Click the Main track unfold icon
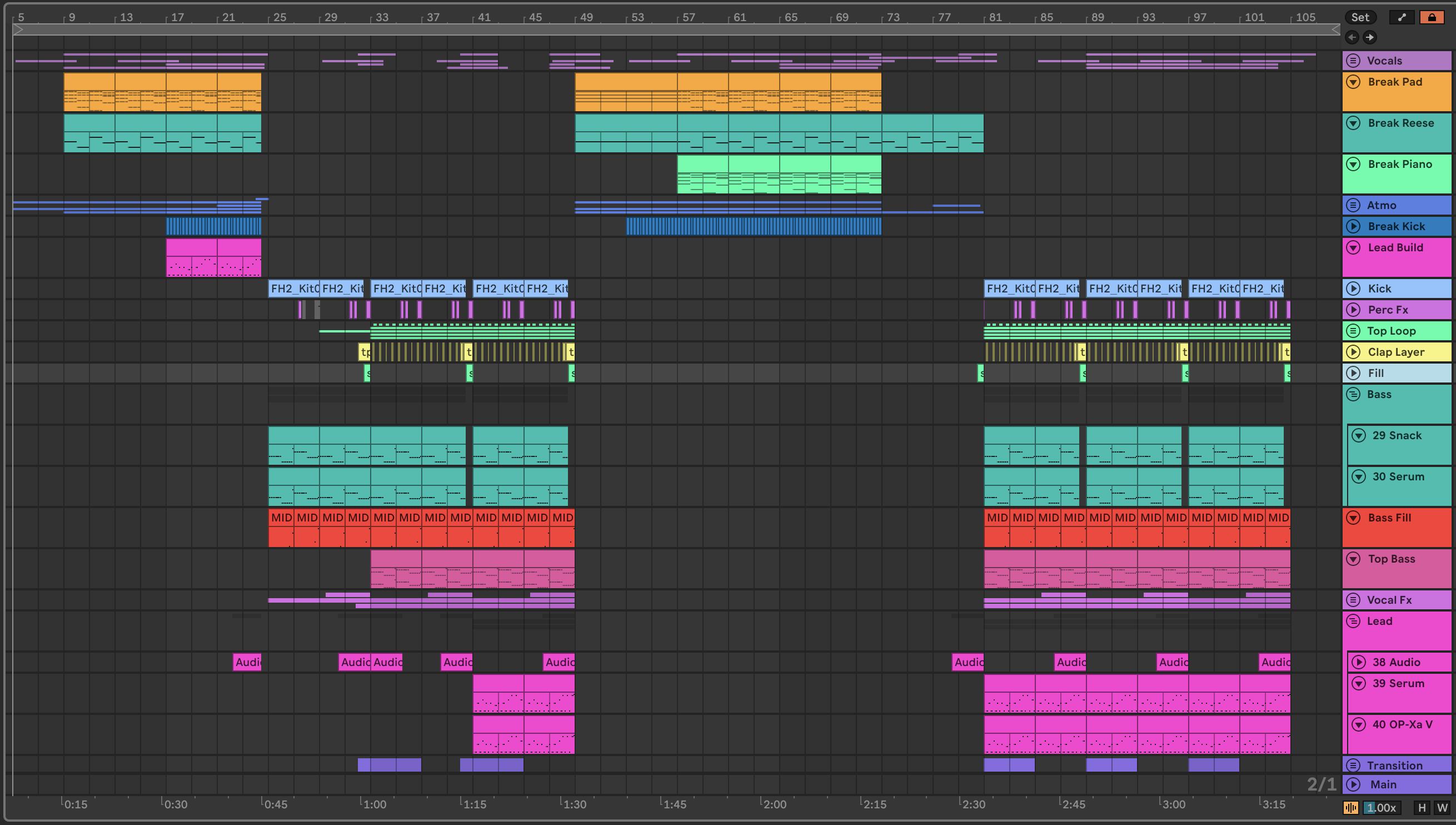Image resolution: width=1456 pixels, height=825 pixels. [1354, 784]
